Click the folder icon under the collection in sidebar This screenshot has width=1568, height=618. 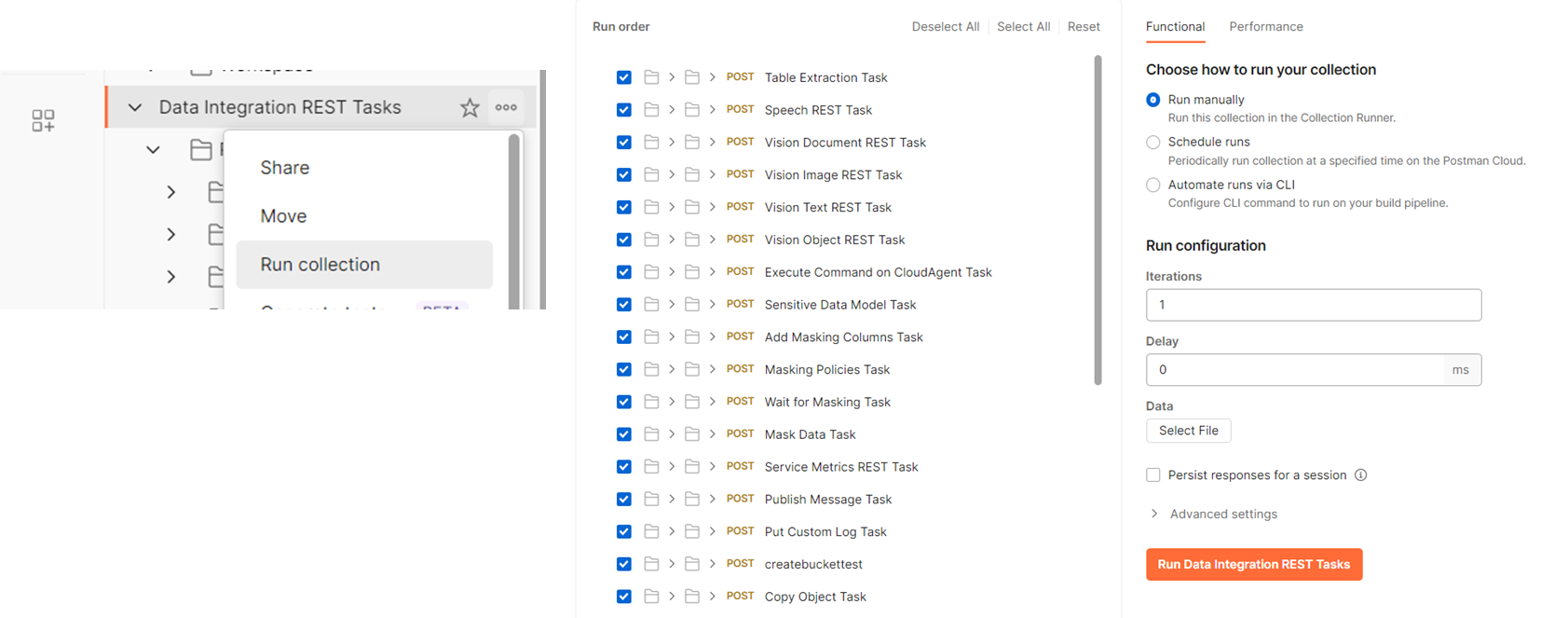201,149
